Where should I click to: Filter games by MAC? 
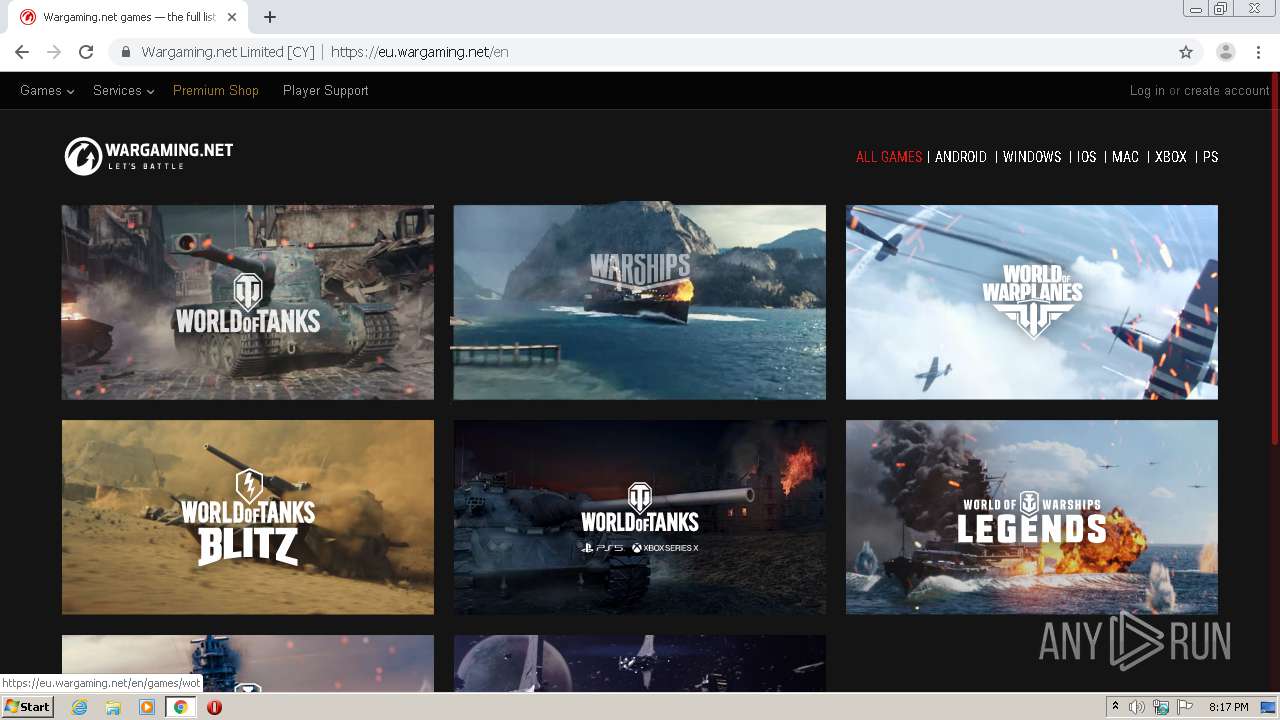coord(1126,157)
